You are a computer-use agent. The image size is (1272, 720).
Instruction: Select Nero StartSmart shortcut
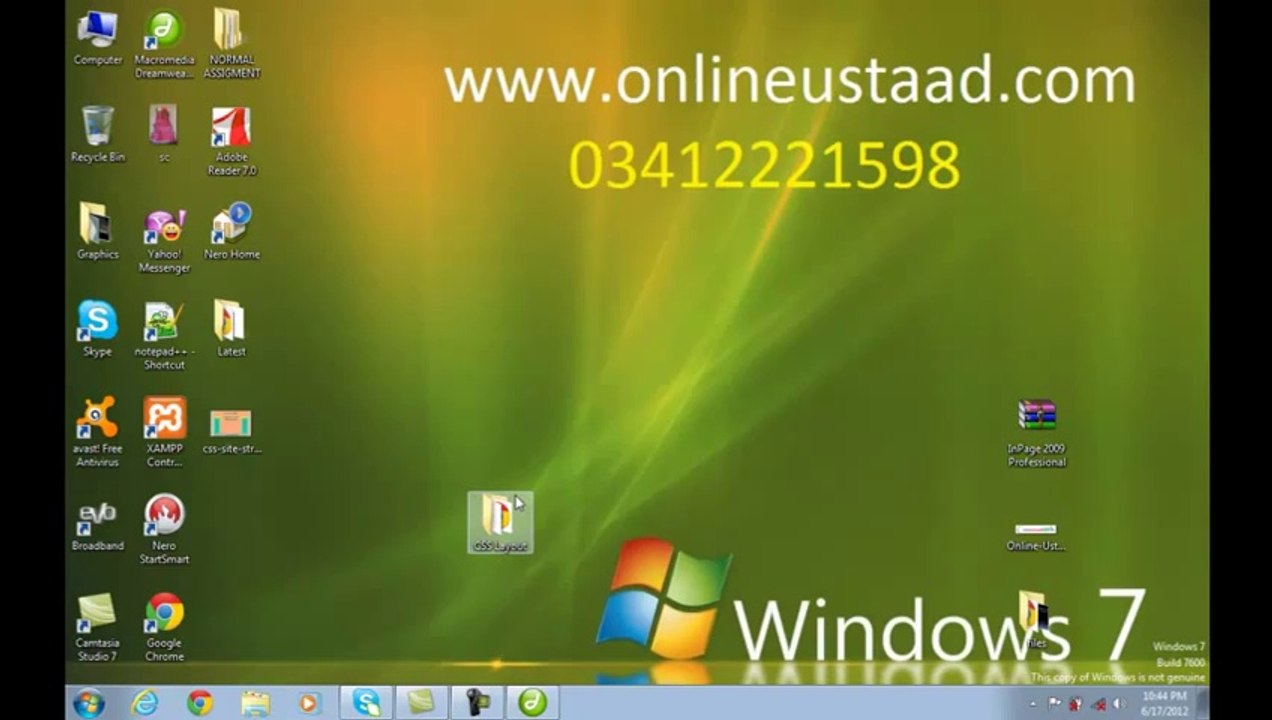coord(164,529)
